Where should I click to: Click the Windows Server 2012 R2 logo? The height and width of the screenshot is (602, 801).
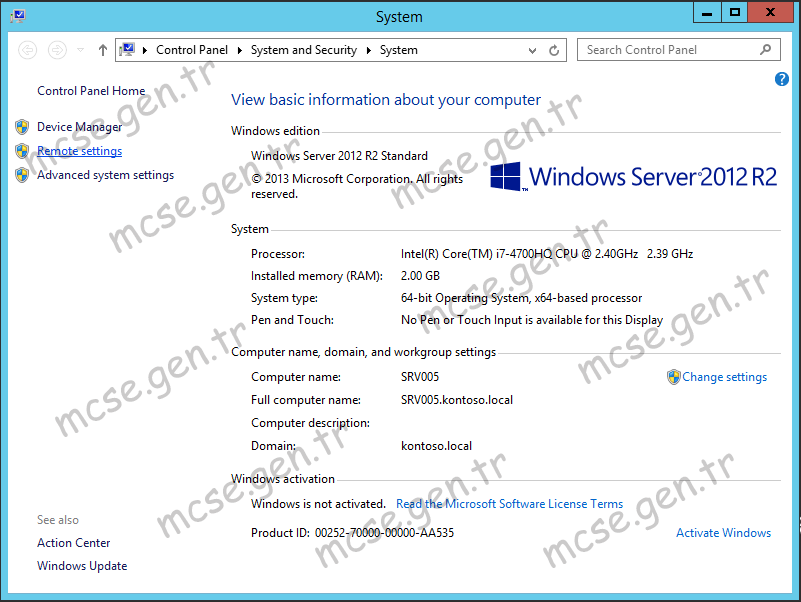pyautogui.click(x=633, y=177)
